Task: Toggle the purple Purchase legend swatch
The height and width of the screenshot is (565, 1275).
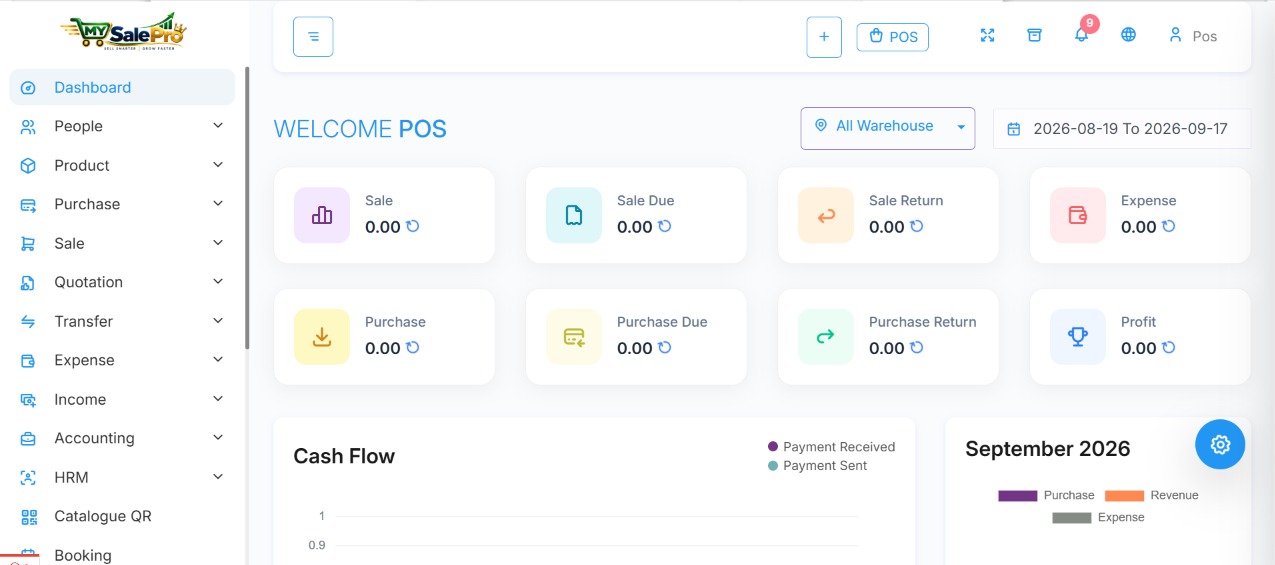Action: click(x=1018, y=495)
